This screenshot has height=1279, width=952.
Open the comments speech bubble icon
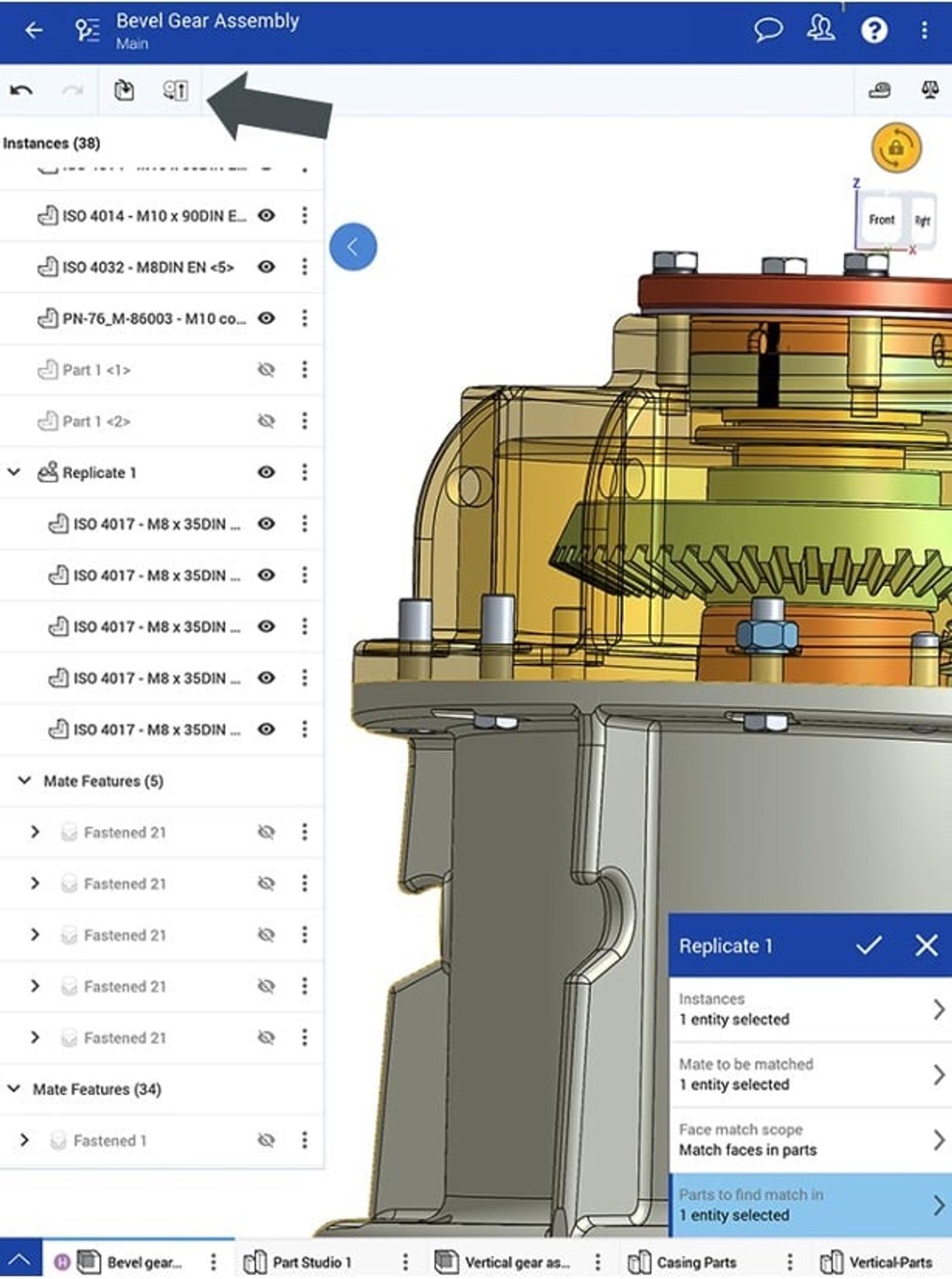click(x=768, y=30)
